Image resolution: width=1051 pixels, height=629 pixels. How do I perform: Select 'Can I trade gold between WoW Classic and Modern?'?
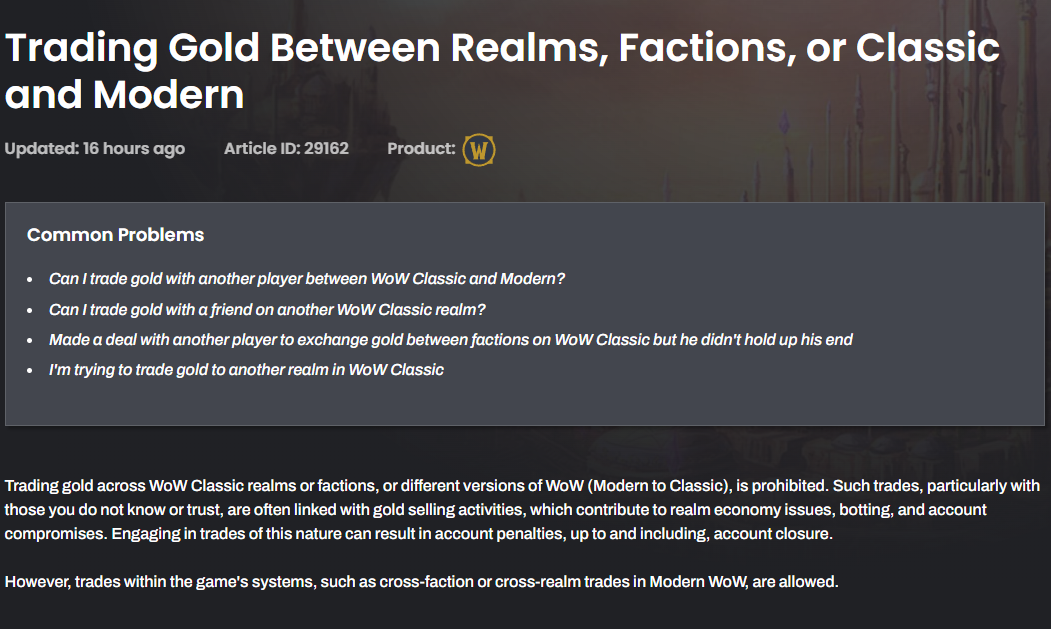pos(307,279)
